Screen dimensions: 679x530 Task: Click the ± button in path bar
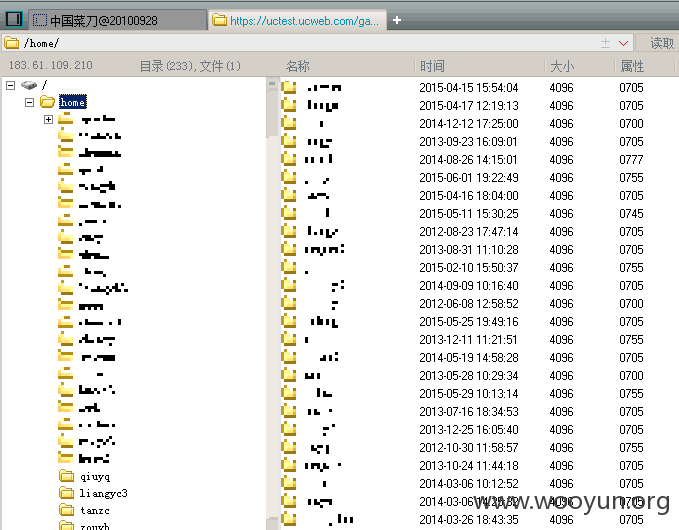[605, 43]
